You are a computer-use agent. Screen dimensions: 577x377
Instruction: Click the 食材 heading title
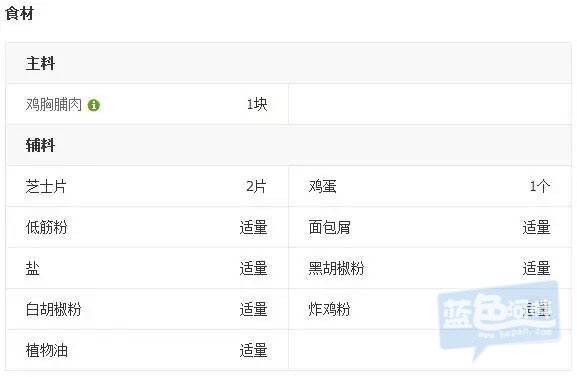pyautogui.click(x=20, y=14)
